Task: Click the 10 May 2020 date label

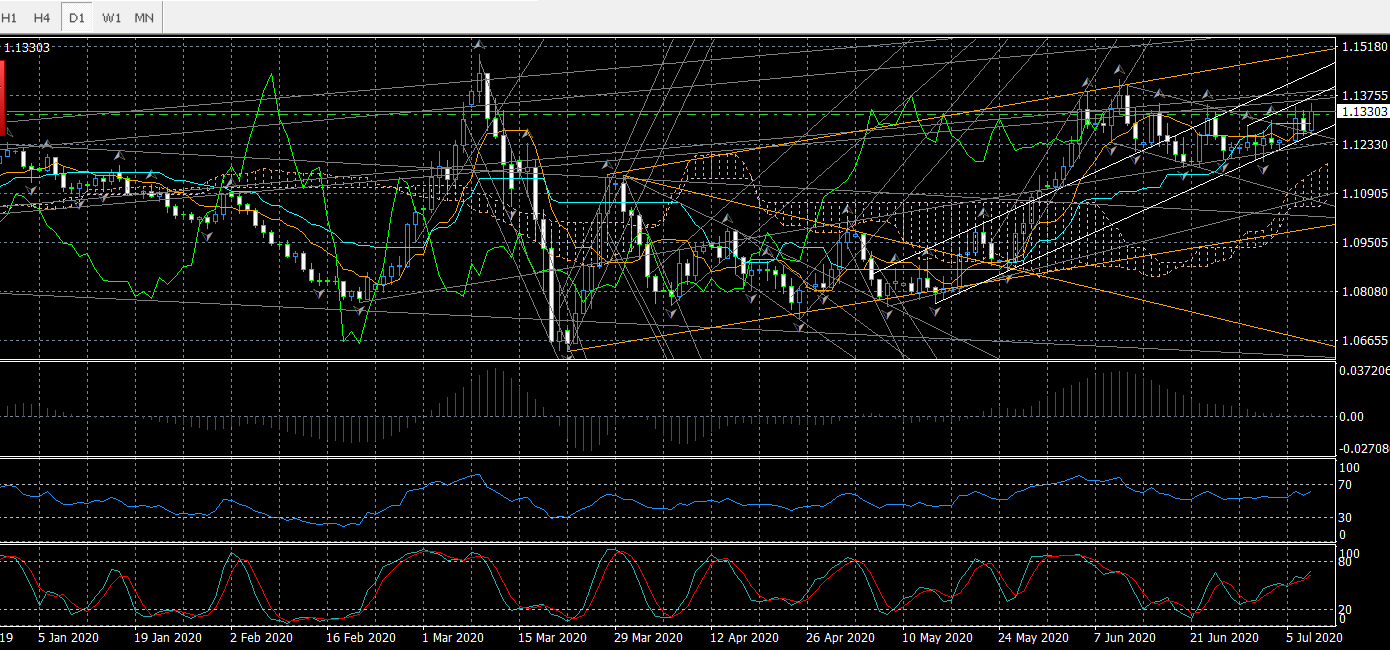Action: (x=937, y=637)
